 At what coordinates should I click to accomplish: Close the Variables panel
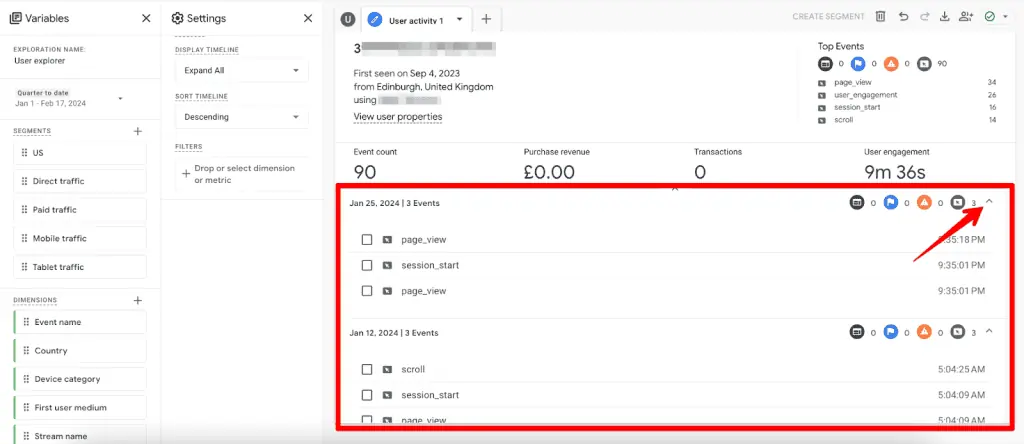point(146,18)
